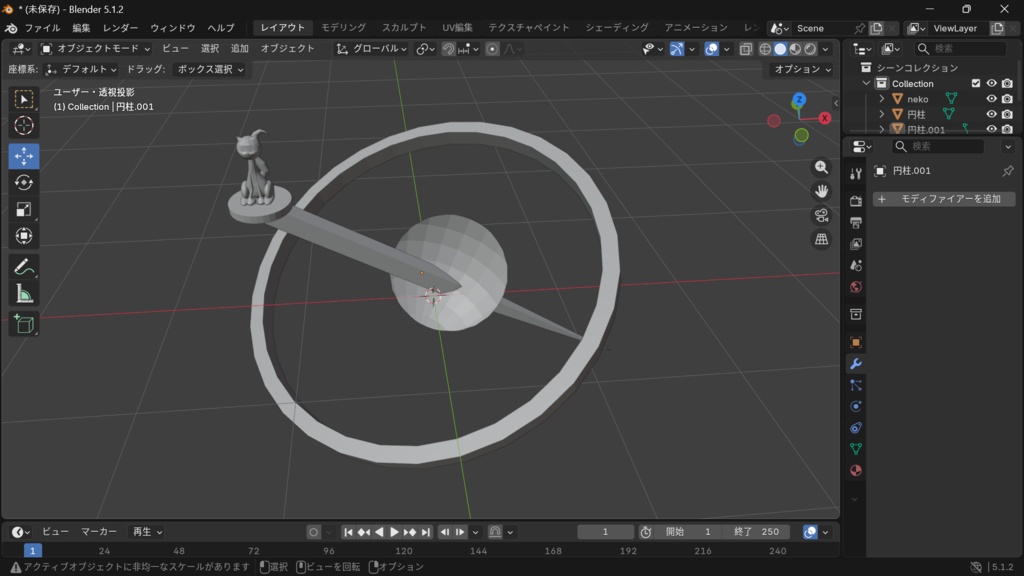
Task: Toggle viewport overlays display
Action: (x=711, y=49)
